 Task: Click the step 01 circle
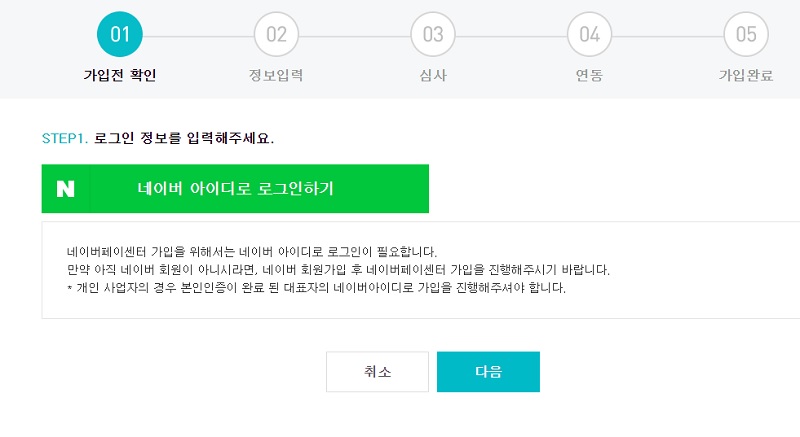[x=120, y=34]
